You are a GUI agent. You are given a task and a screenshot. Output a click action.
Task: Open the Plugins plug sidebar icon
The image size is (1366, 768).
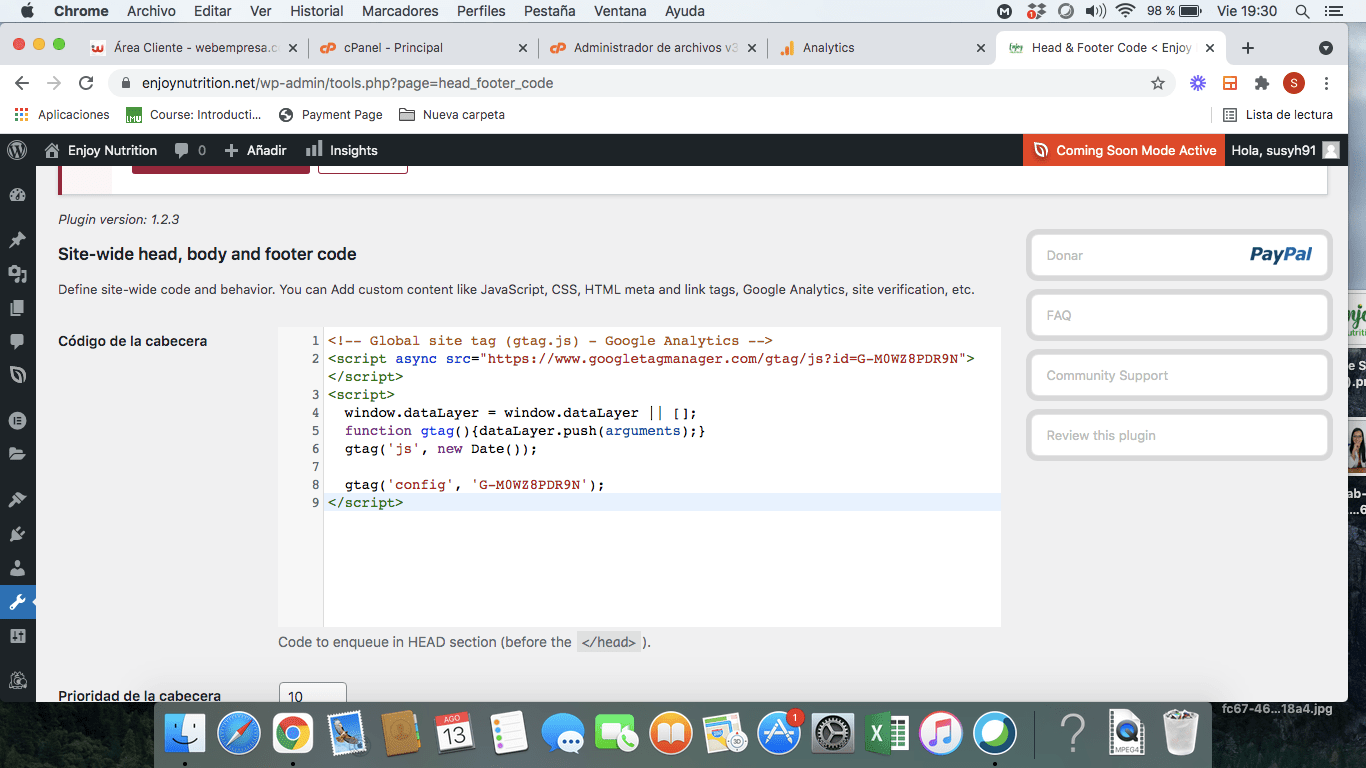coord(17,534)
